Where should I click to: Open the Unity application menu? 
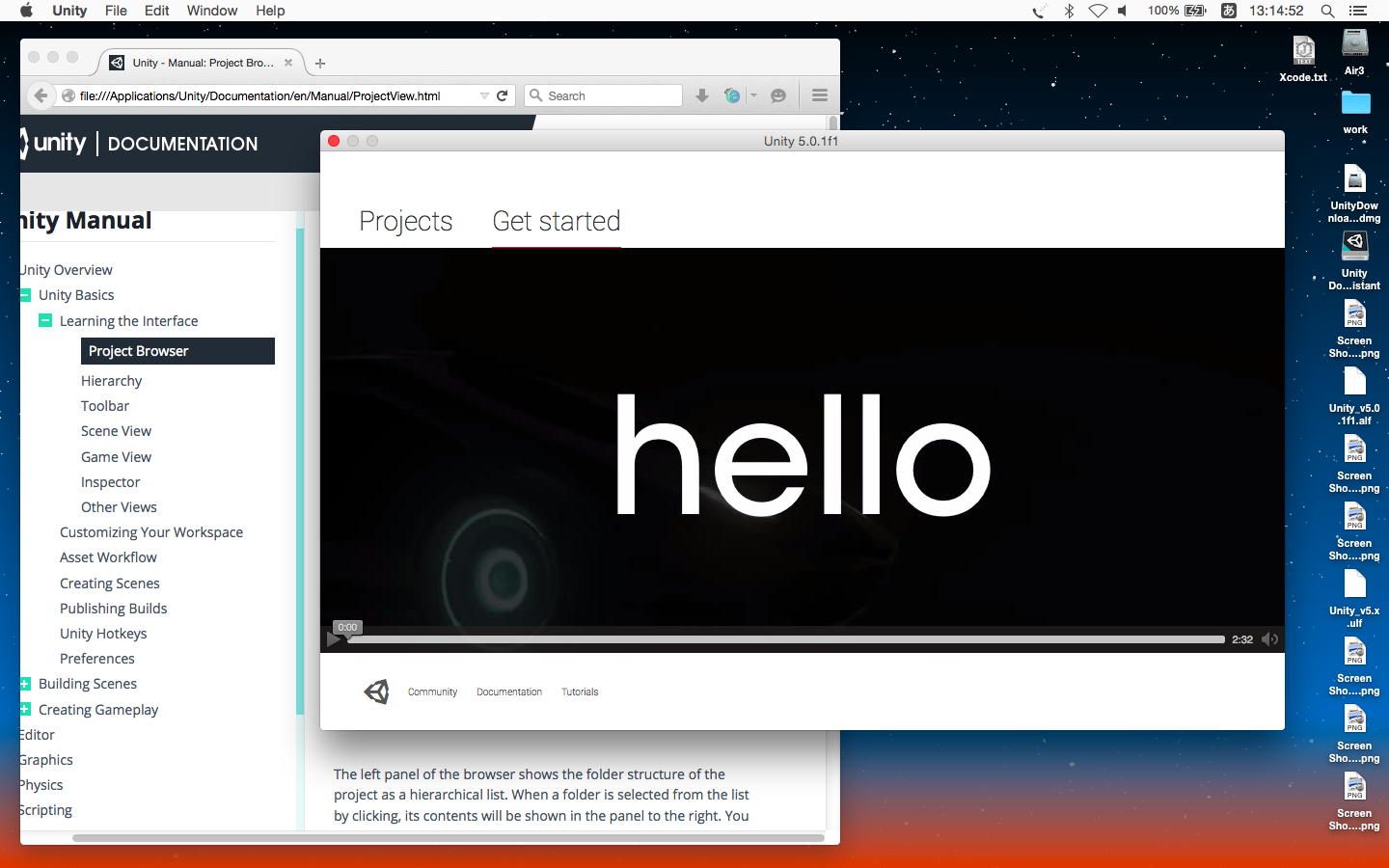[x=69, y=11]
